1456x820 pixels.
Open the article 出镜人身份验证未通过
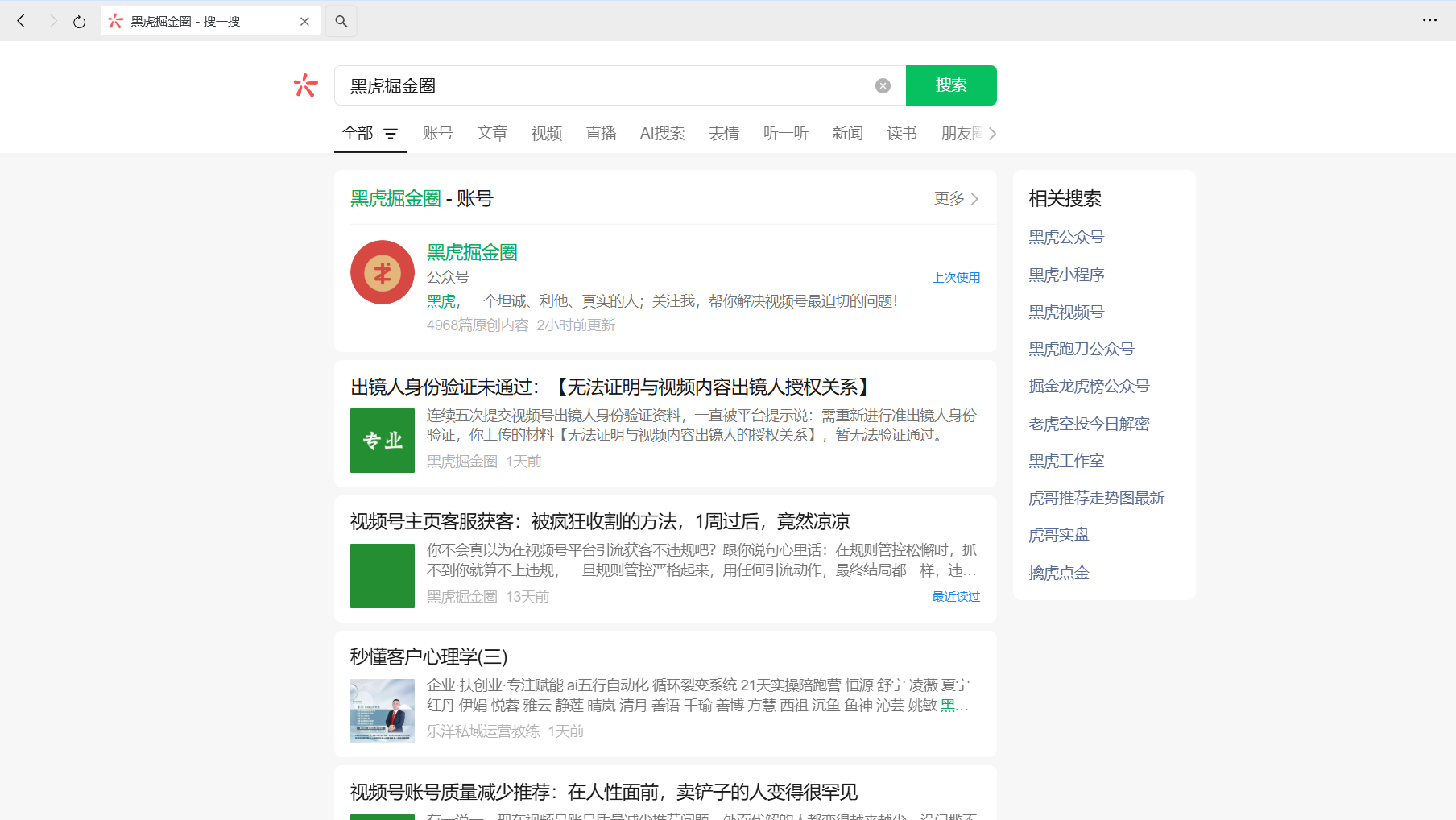[610, 387]
